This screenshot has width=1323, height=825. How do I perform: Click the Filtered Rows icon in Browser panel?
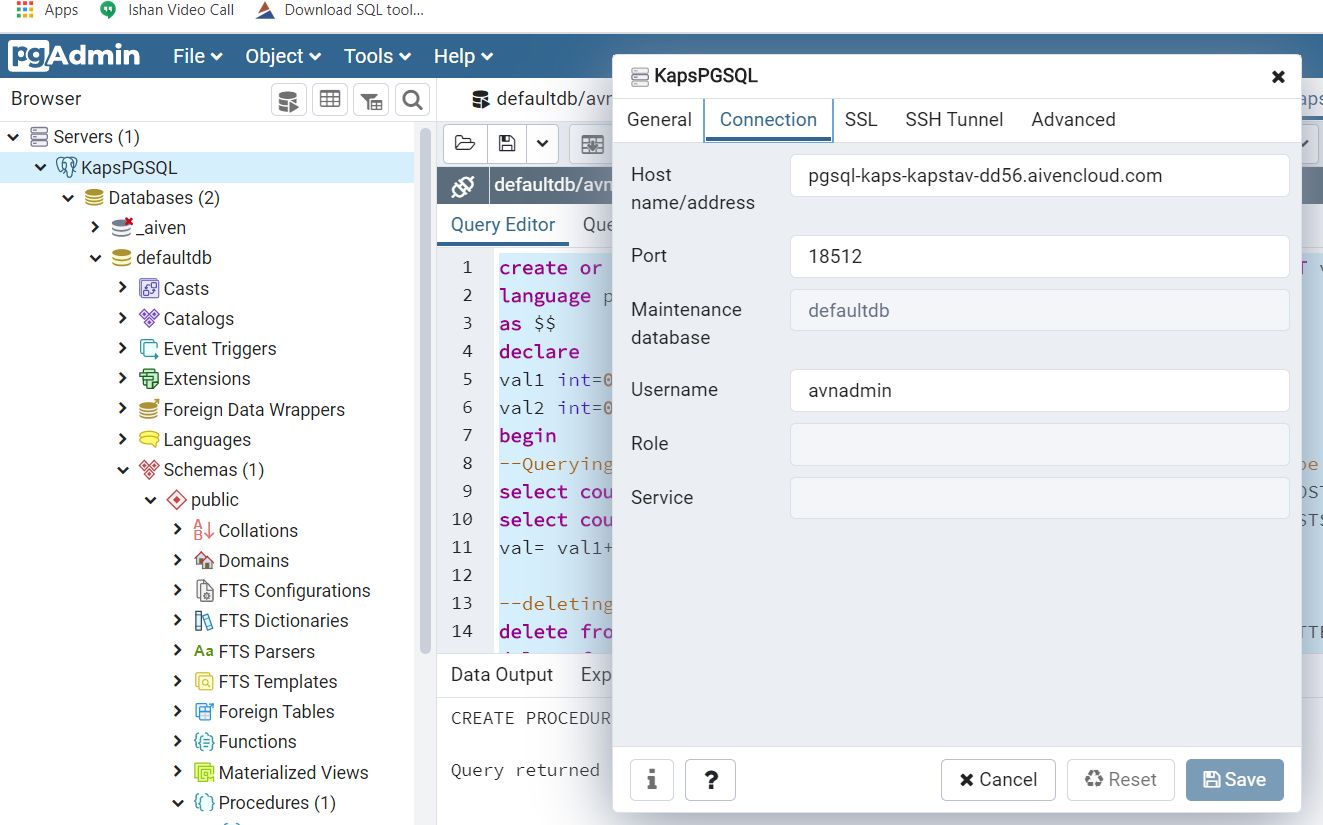(x=371, y=100)
